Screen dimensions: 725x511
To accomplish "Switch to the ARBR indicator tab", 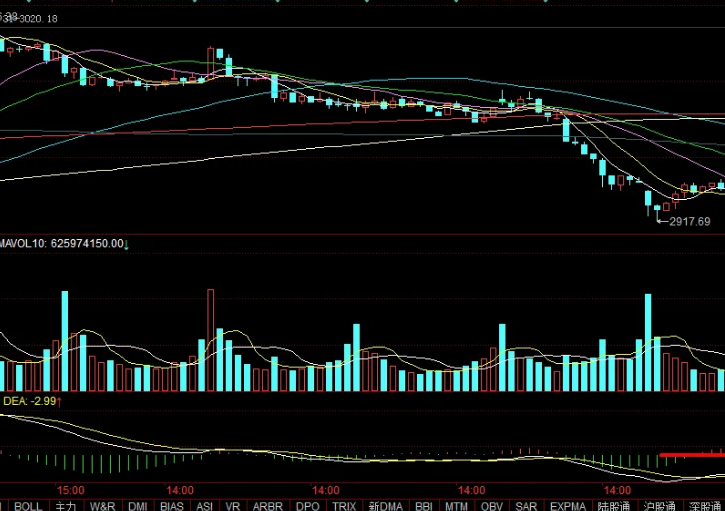I will pos(268,506).
